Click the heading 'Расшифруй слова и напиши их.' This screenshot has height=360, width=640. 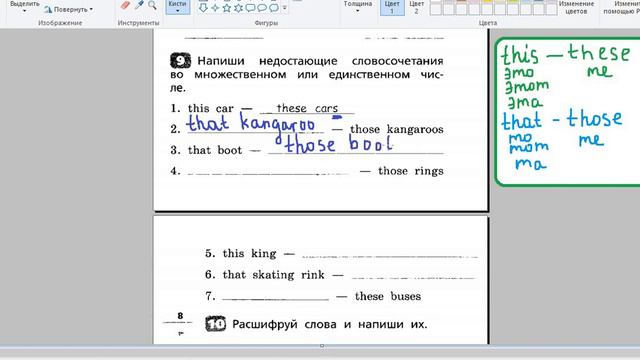[x=330, y=324]
